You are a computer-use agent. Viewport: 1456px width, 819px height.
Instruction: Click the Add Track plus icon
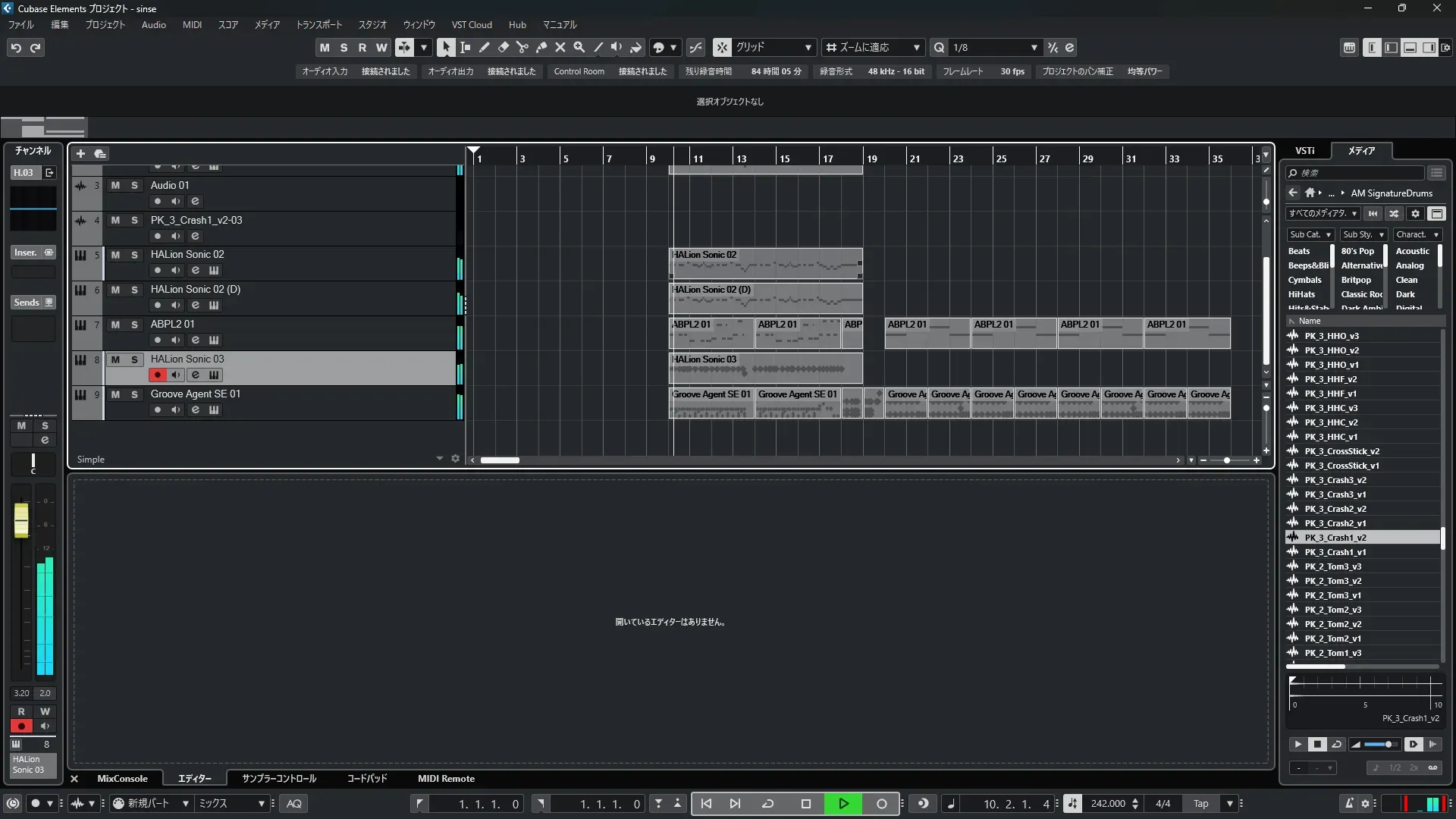click(80, 153)
